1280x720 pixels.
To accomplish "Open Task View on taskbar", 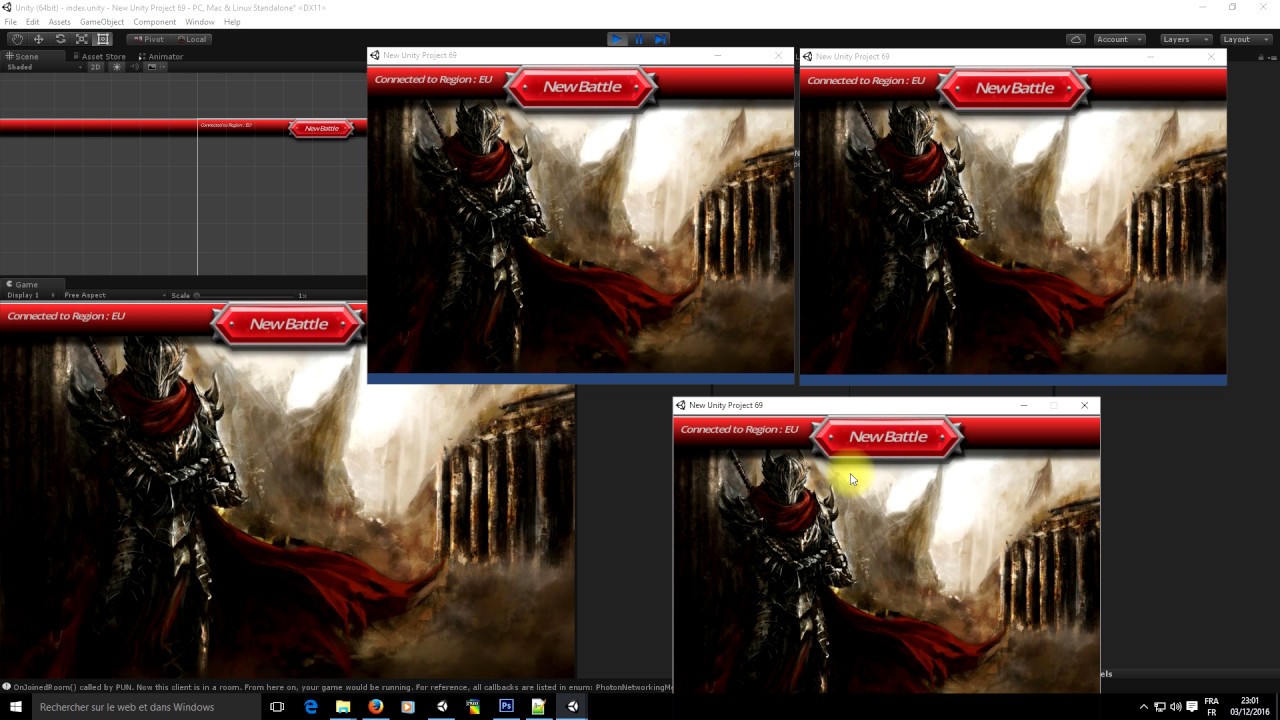I will click(277, 707).
